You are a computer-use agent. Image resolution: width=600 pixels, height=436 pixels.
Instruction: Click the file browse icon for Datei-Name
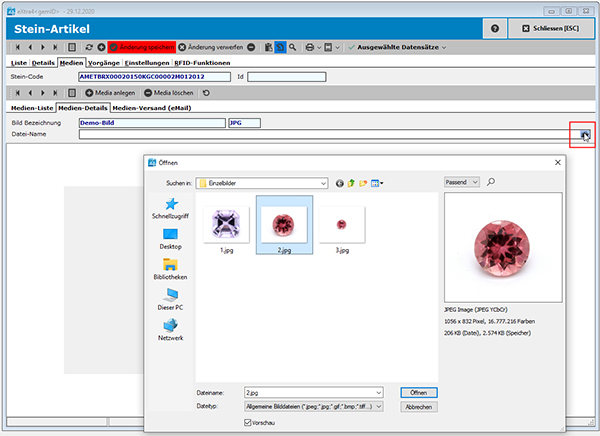584,134
